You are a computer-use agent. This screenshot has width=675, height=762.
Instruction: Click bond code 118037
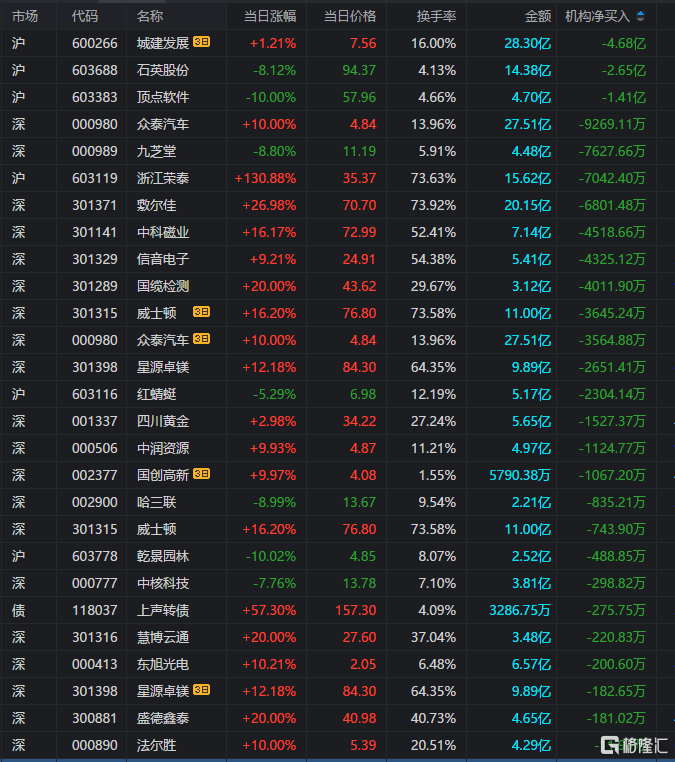pyautogui.click(x=95, y=610)
